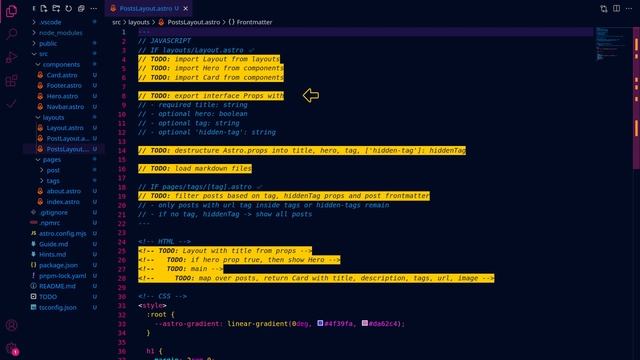Open the checkmark view in activity bar
This screenshot has width=640, height=360.
point(11,104)
